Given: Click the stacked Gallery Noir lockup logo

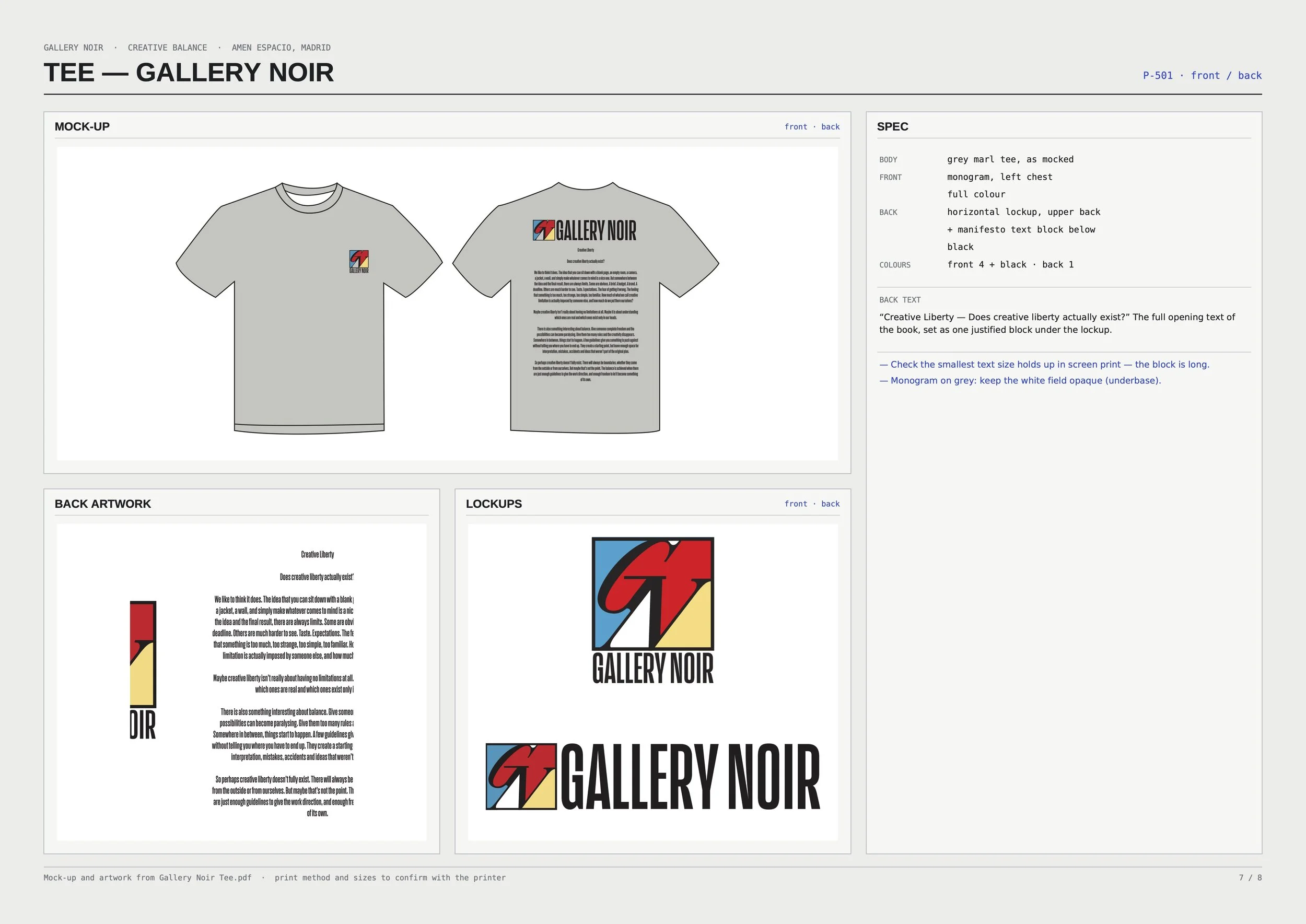Looking at the screenshot, I should 652,611.
